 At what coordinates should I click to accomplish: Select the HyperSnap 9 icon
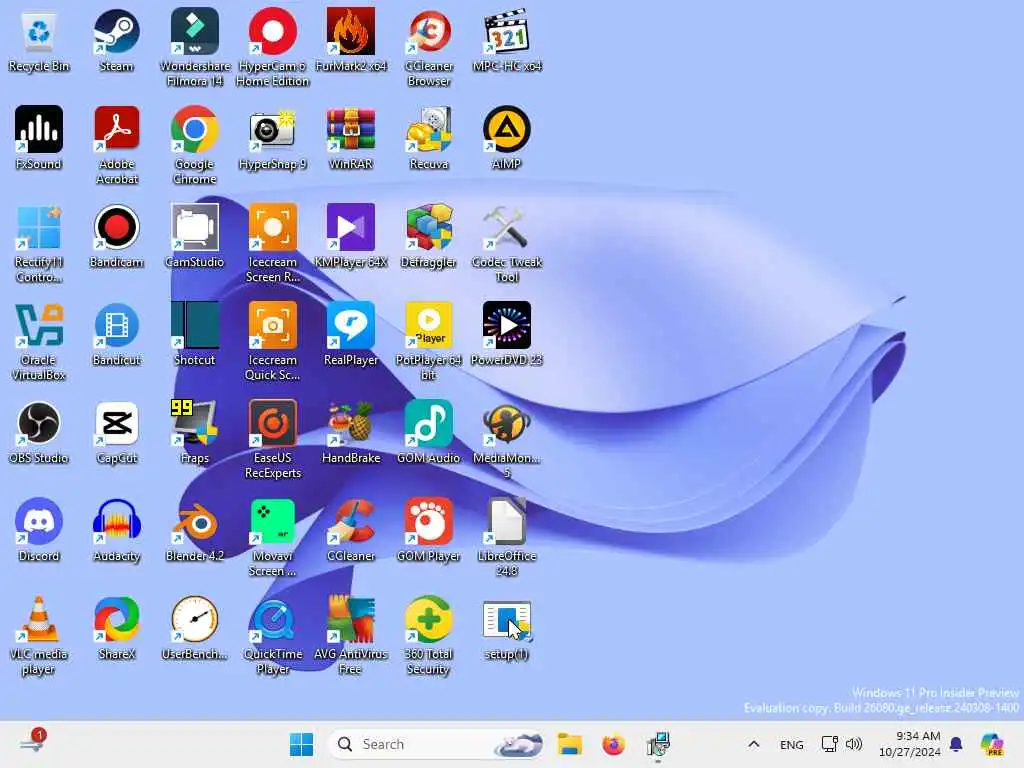(272, 139)
